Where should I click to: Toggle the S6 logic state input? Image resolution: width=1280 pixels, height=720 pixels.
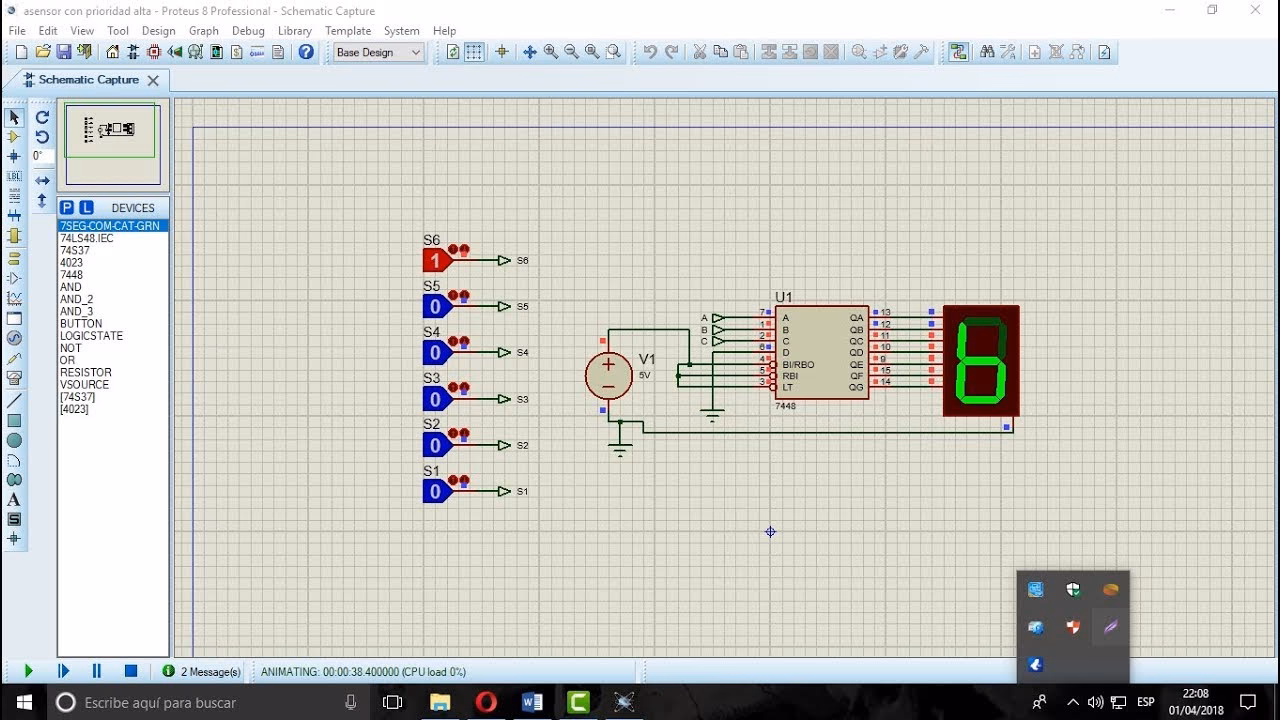(x=435, y=261)
